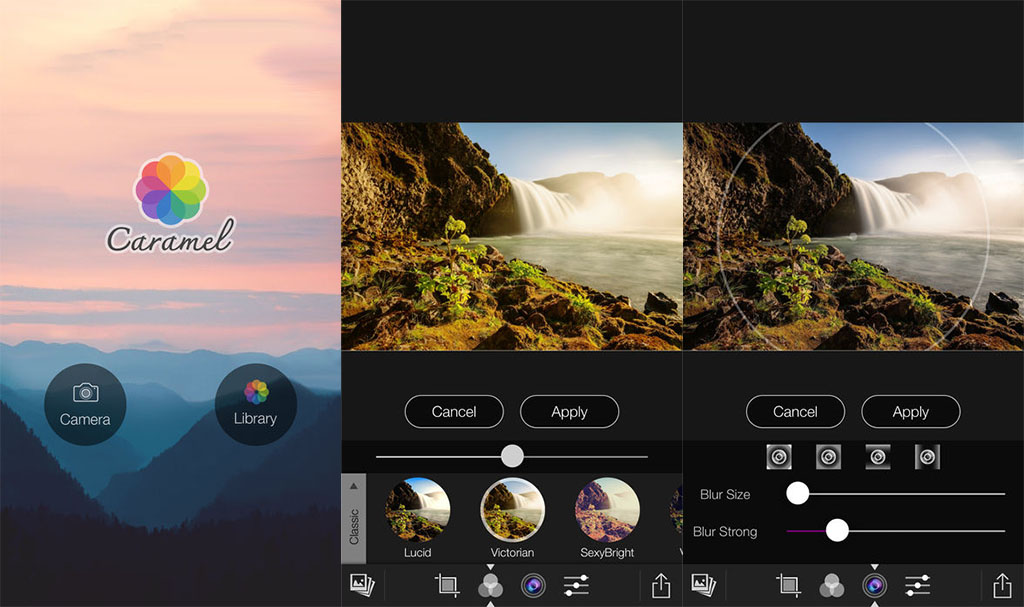Choose the SexyBright filter
Screen dimensions: 1024x607
[x=607, y=510]
